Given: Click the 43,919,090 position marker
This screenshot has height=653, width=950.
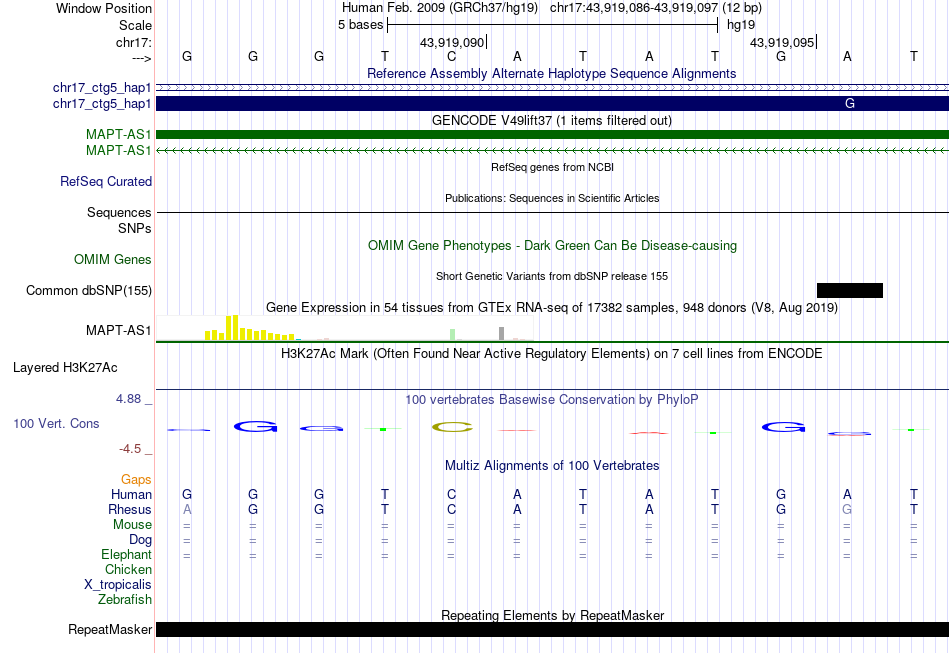Looking at the screenshot, I should (x=453, y=42).
